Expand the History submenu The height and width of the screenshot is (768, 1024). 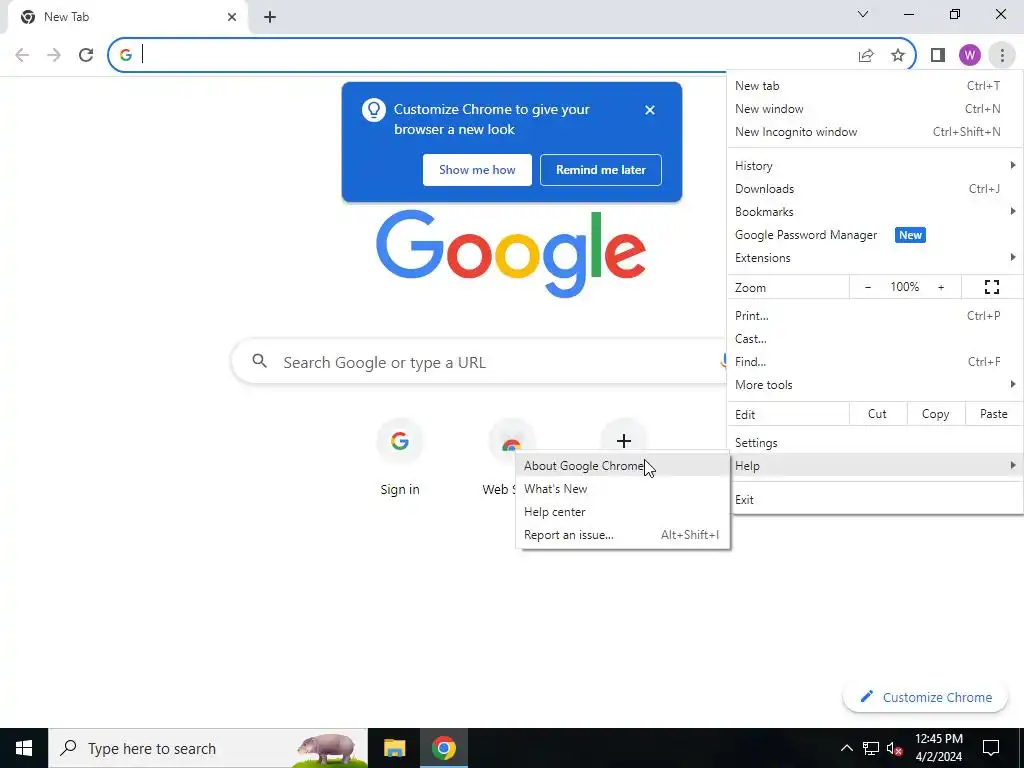[875, 166]
